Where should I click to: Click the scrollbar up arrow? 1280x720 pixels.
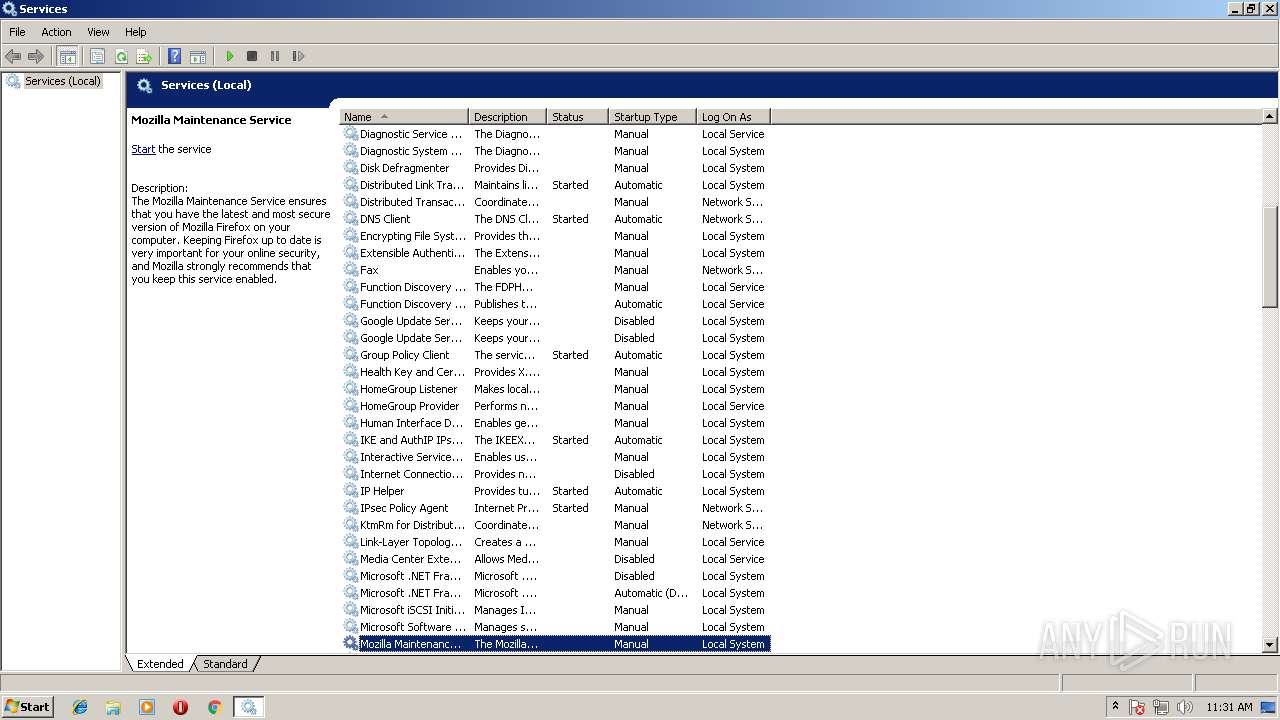[1270, 117]
